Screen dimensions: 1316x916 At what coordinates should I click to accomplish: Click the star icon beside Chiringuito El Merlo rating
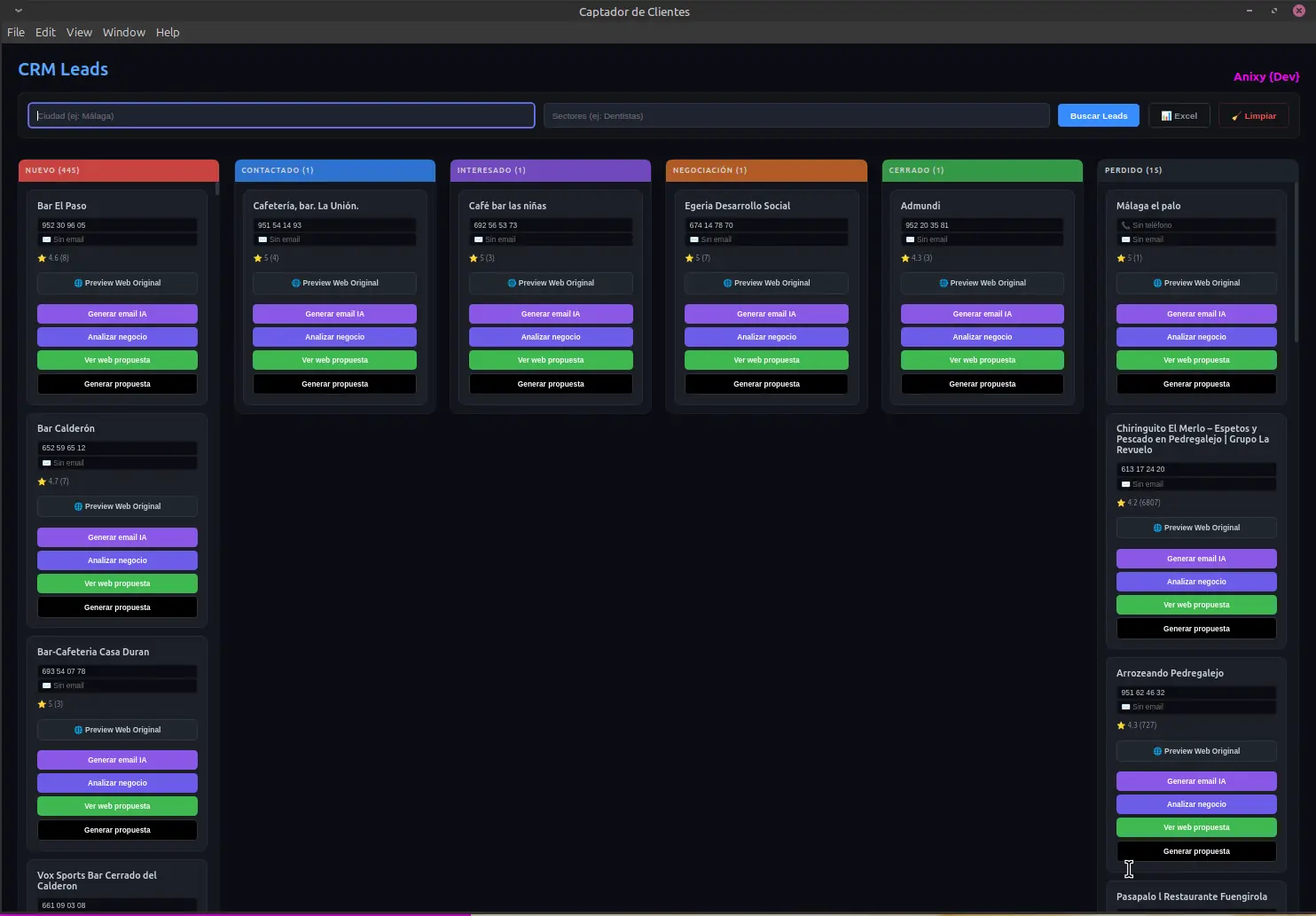[x=1121, y=503]
